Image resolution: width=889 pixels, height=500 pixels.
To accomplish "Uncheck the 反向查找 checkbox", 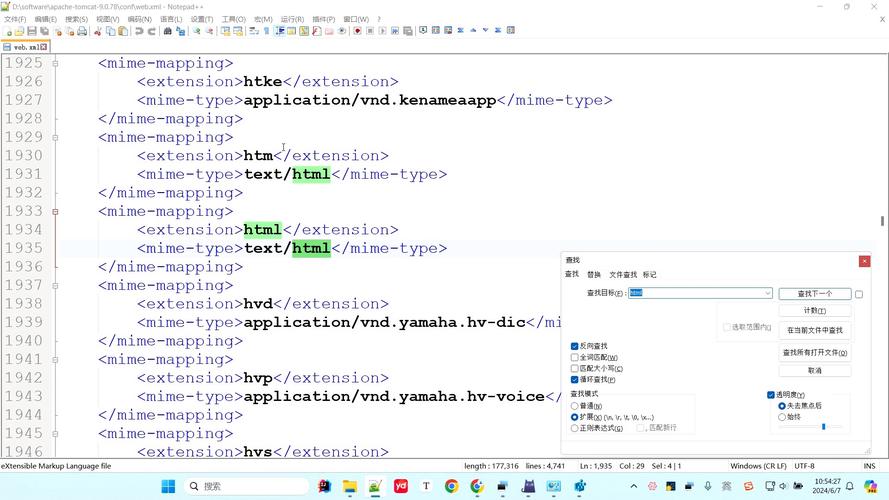I will point(574,346).
